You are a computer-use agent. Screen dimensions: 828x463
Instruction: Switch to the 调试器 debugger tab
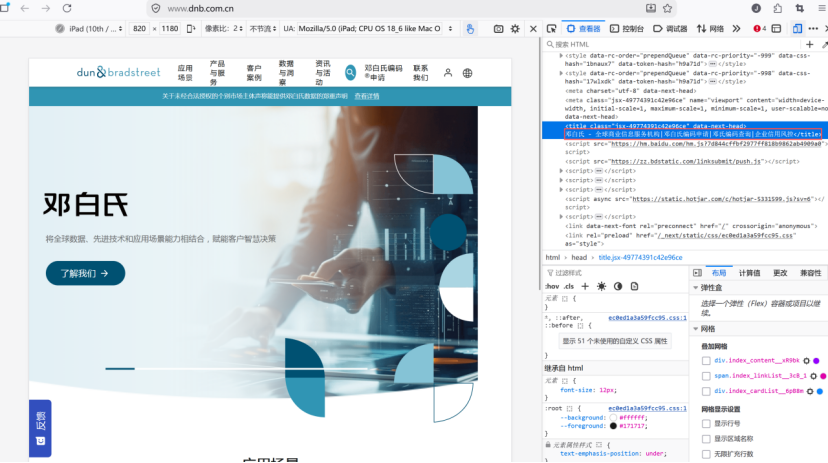670,29
